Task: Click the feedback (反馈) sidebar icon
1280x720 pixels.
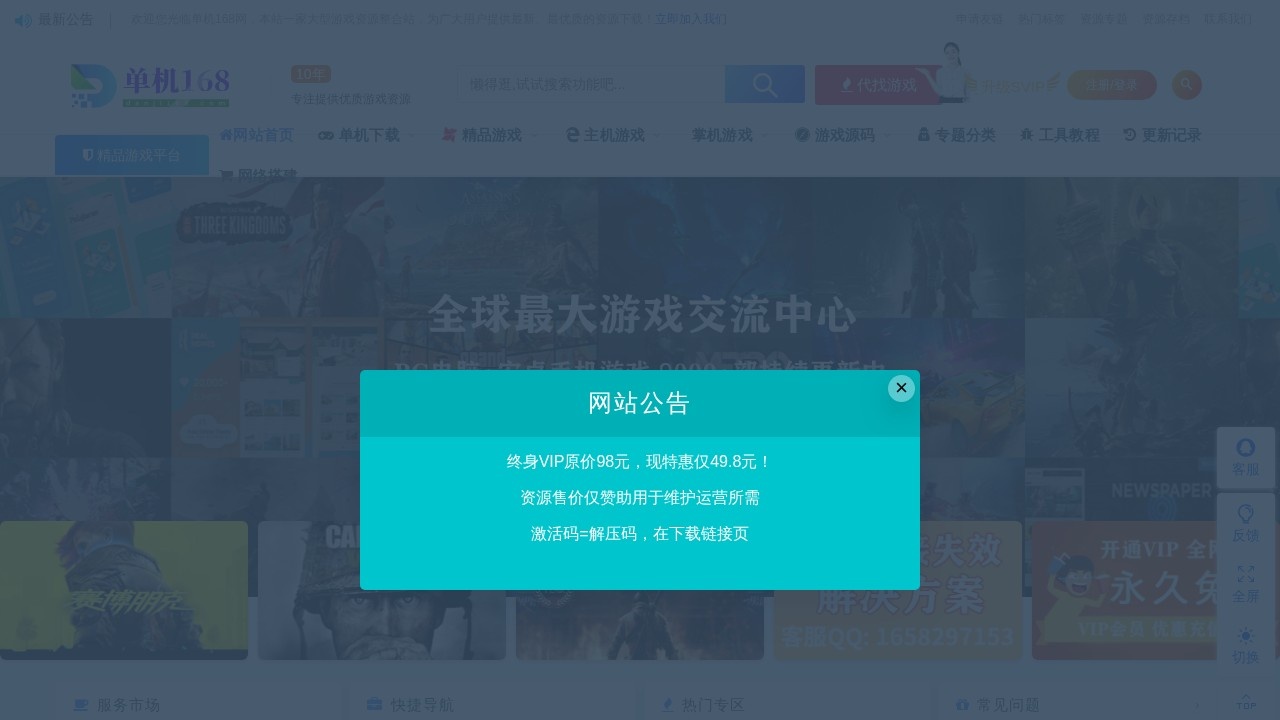Action: [x=1246, y=520]
